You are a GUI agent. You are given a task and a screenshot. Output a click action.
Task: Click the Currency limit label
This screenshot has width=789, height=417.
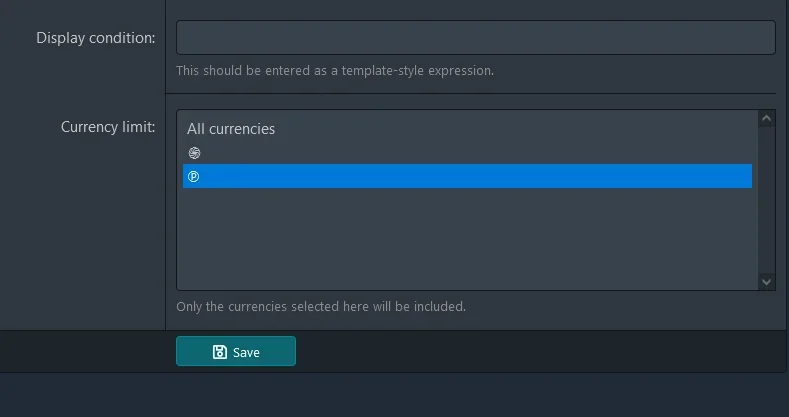click(x=108, y=127)
